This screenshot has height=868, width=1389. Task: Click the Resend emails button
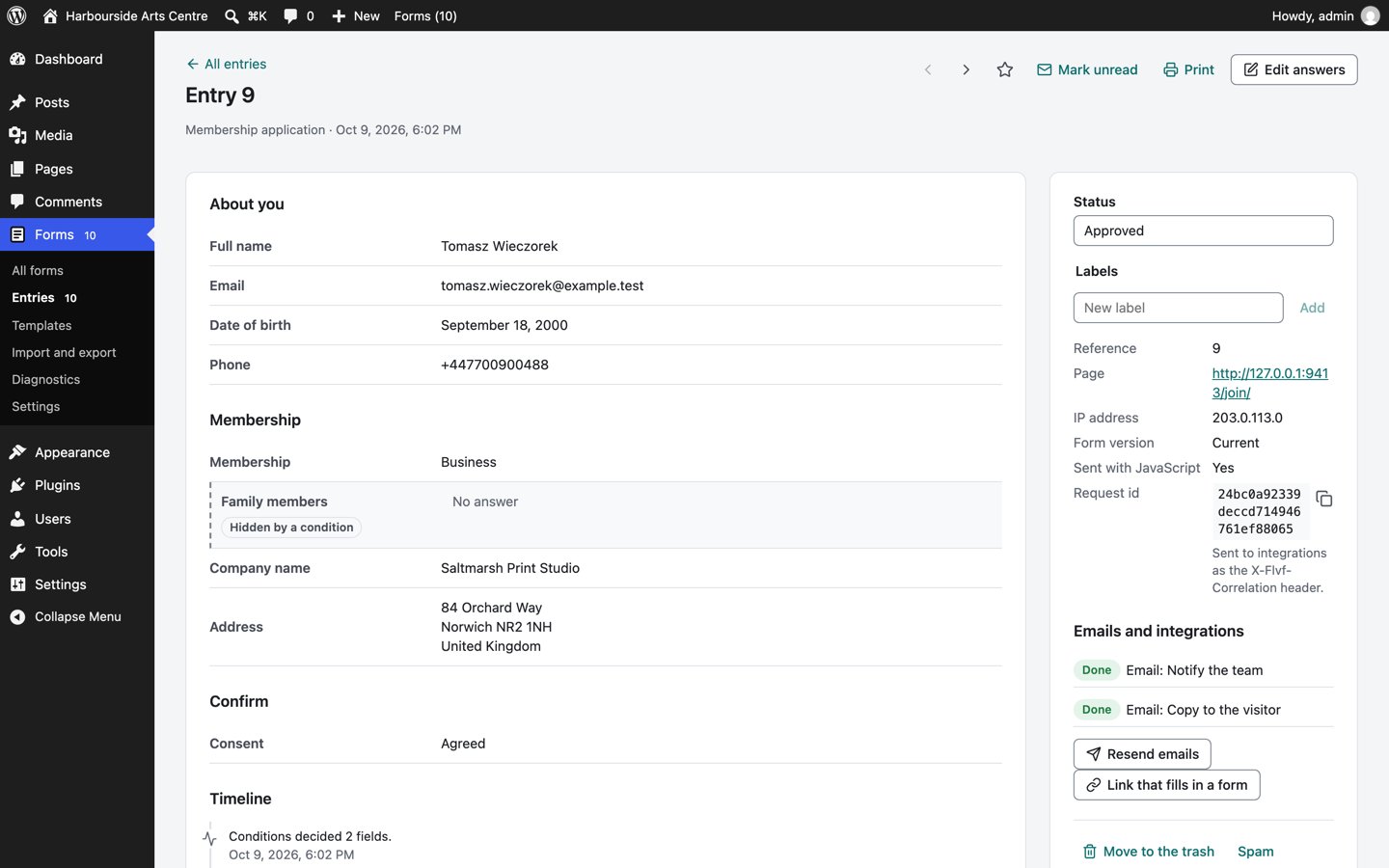[1142, 754]
